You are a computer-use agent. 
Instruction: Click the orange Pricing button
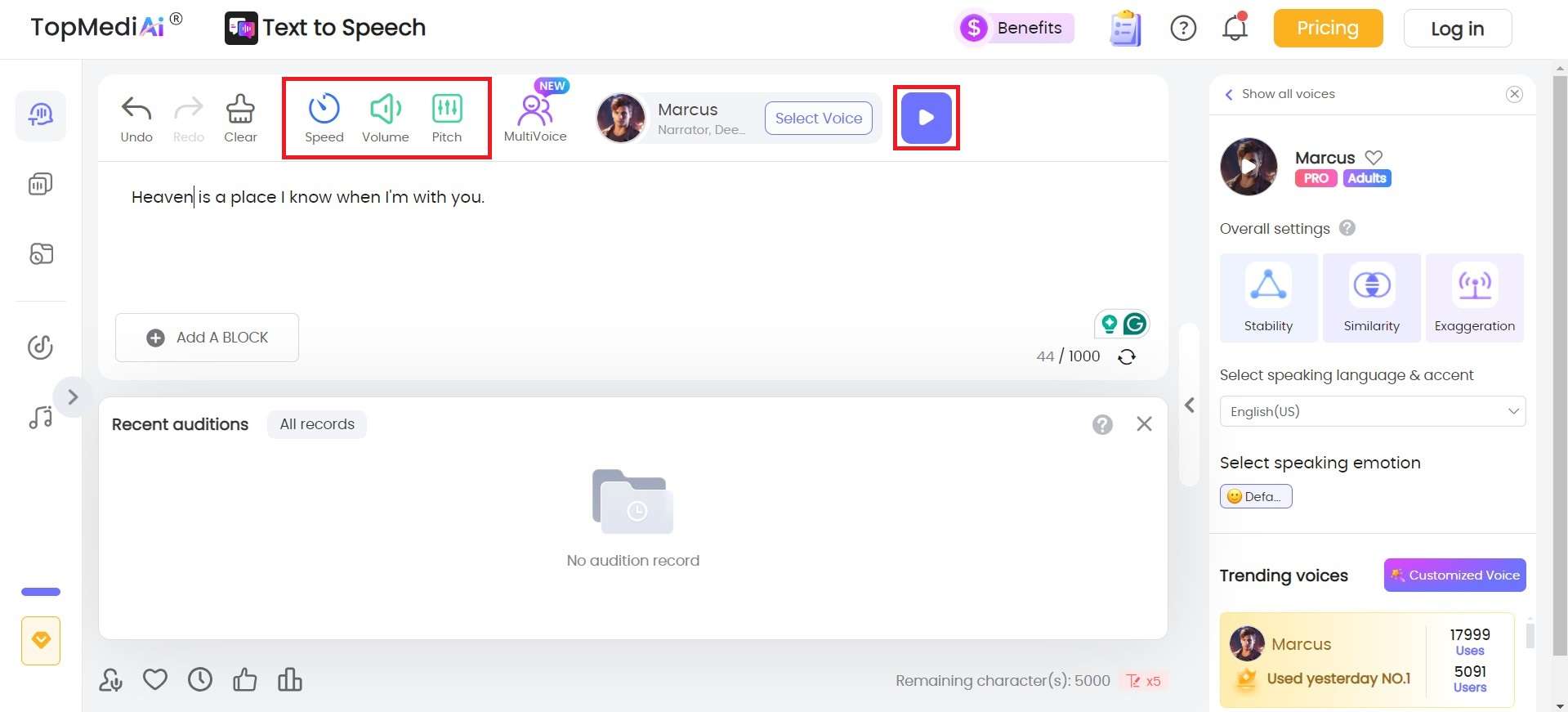click(x=1328, y=29)
